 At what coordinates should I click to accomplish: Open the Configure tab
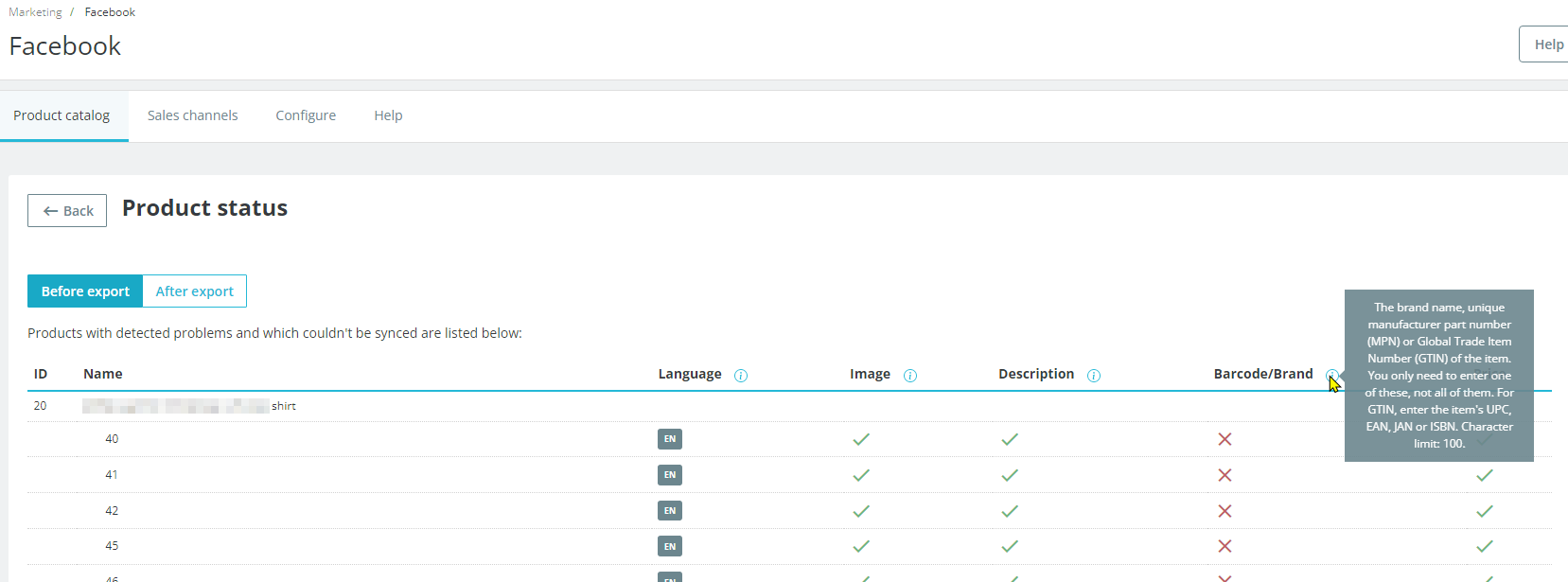pos(306,115)
